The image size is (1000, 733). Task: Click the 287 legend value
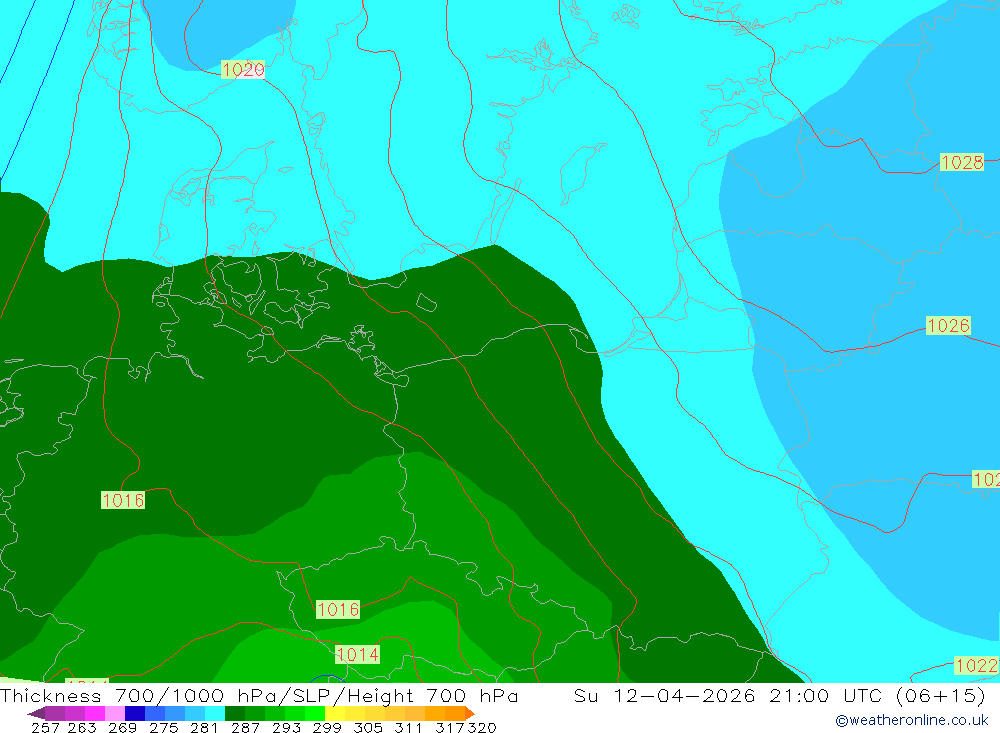coord(245,727)
